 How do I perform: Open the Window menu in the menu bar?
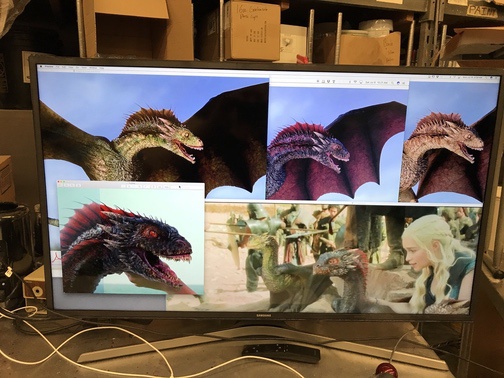pos(94,68)
